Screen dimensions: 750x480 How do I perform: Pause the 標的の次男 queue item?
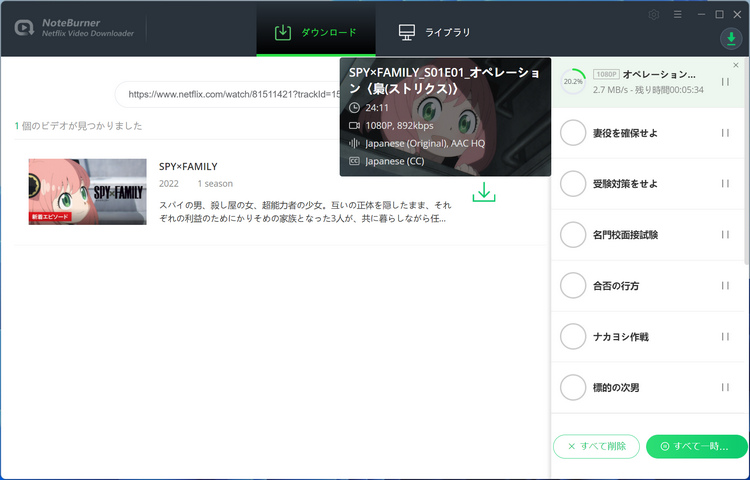coord(725,387)
